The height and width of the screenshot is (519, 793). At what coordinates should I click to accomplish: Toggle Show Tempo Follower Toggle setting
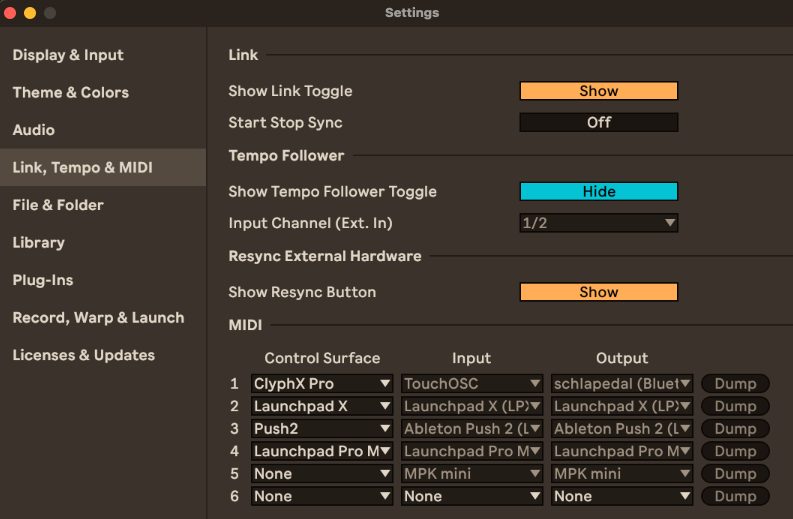click(x=598, y=192)
